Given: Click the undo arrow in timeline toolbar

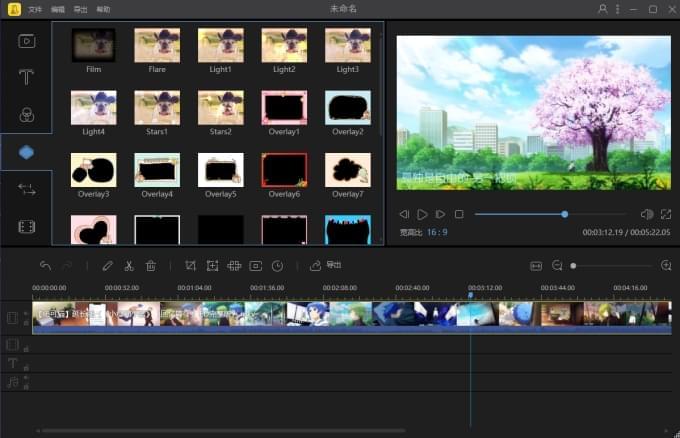Looking at the screenshot, I should 45,265.
